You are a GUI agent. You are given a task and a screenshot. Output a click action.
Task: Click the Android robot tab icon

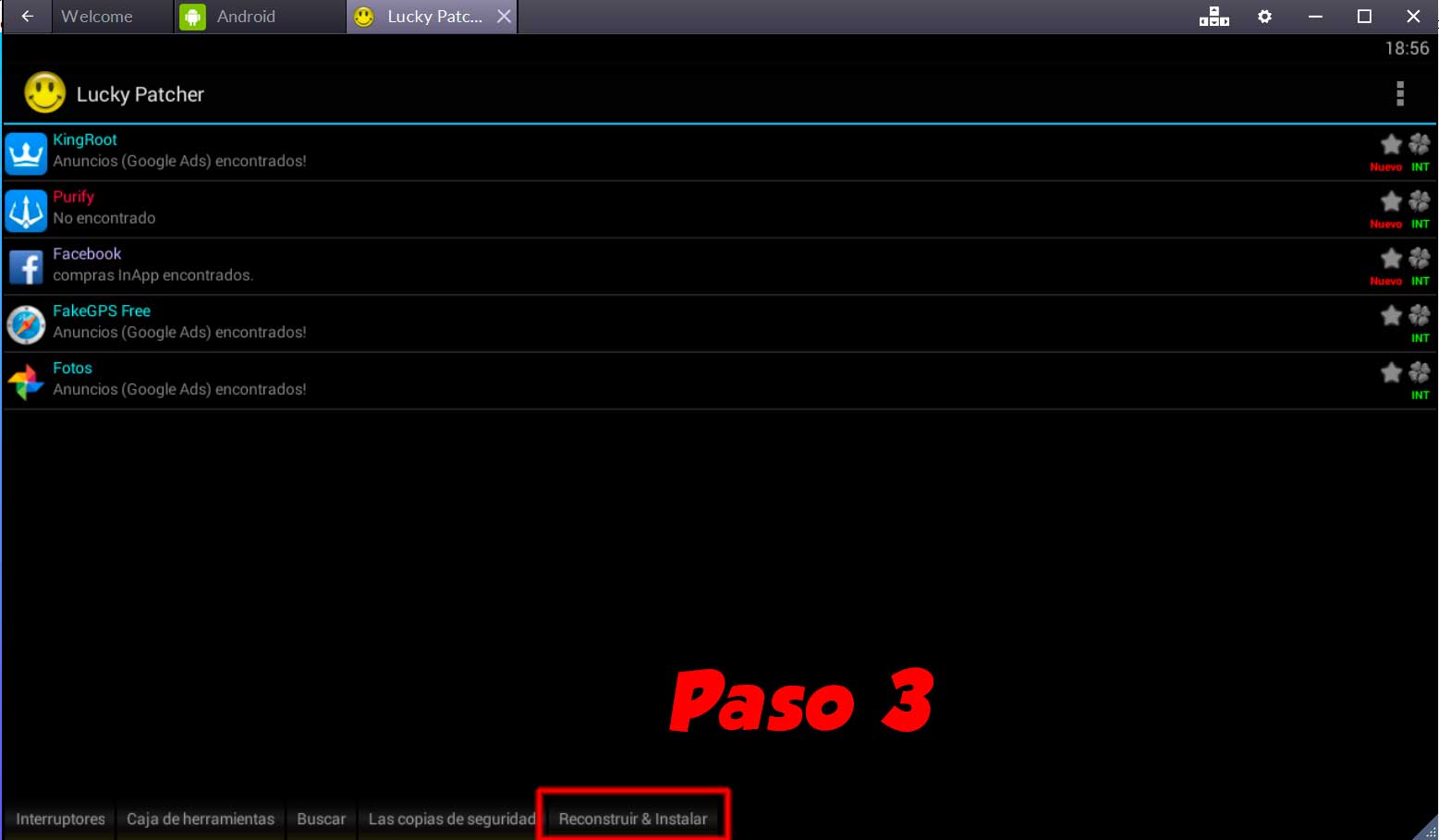click(192, 17)
